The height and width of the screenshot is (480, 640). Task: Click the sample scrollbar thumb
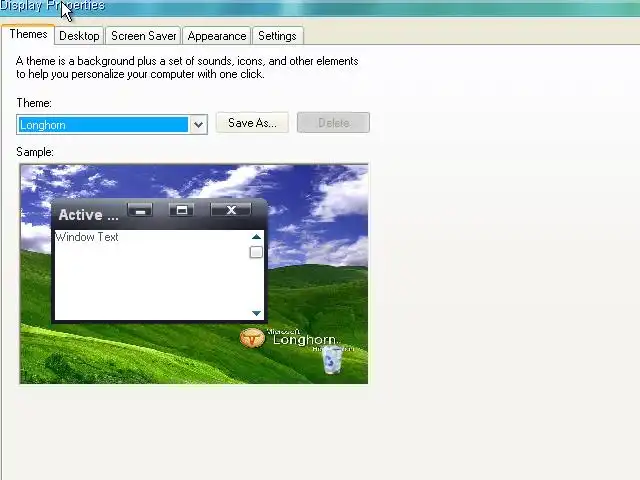(256, 252)
